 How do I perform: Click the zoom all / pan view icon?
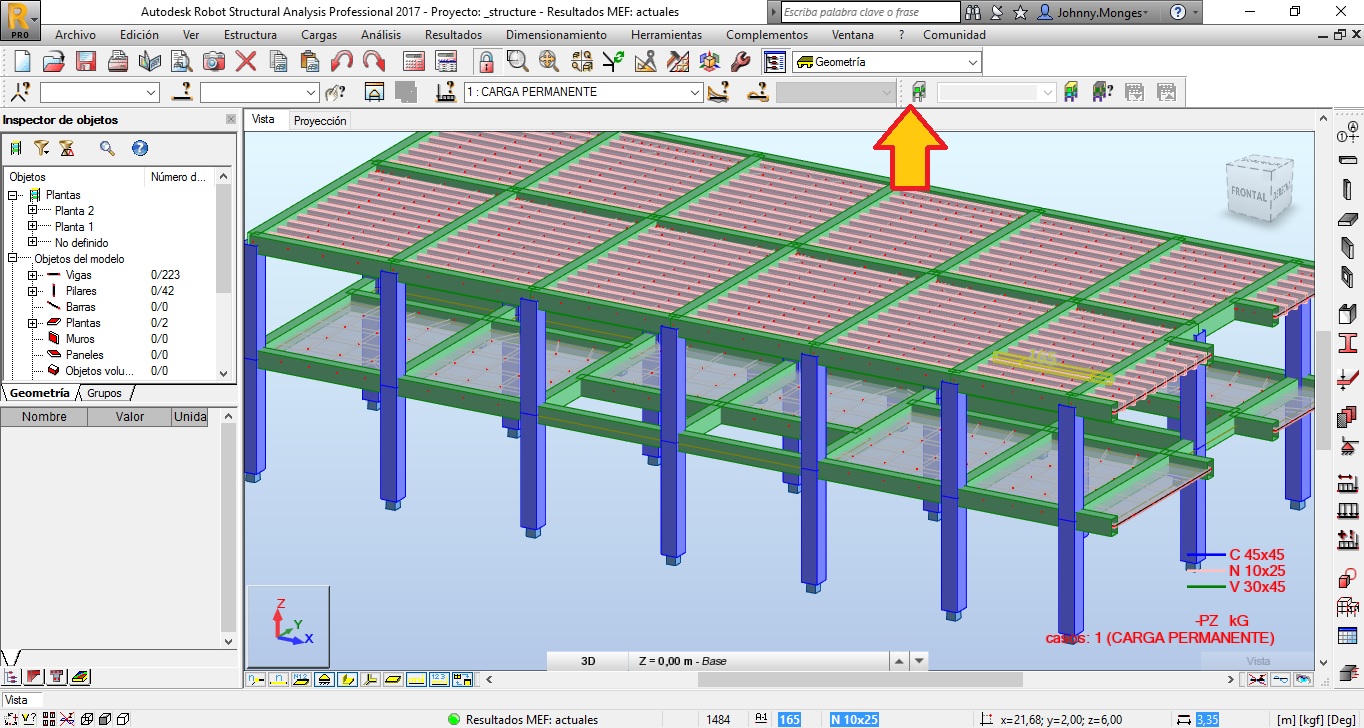pyautogui.click(x=549, y=62)
